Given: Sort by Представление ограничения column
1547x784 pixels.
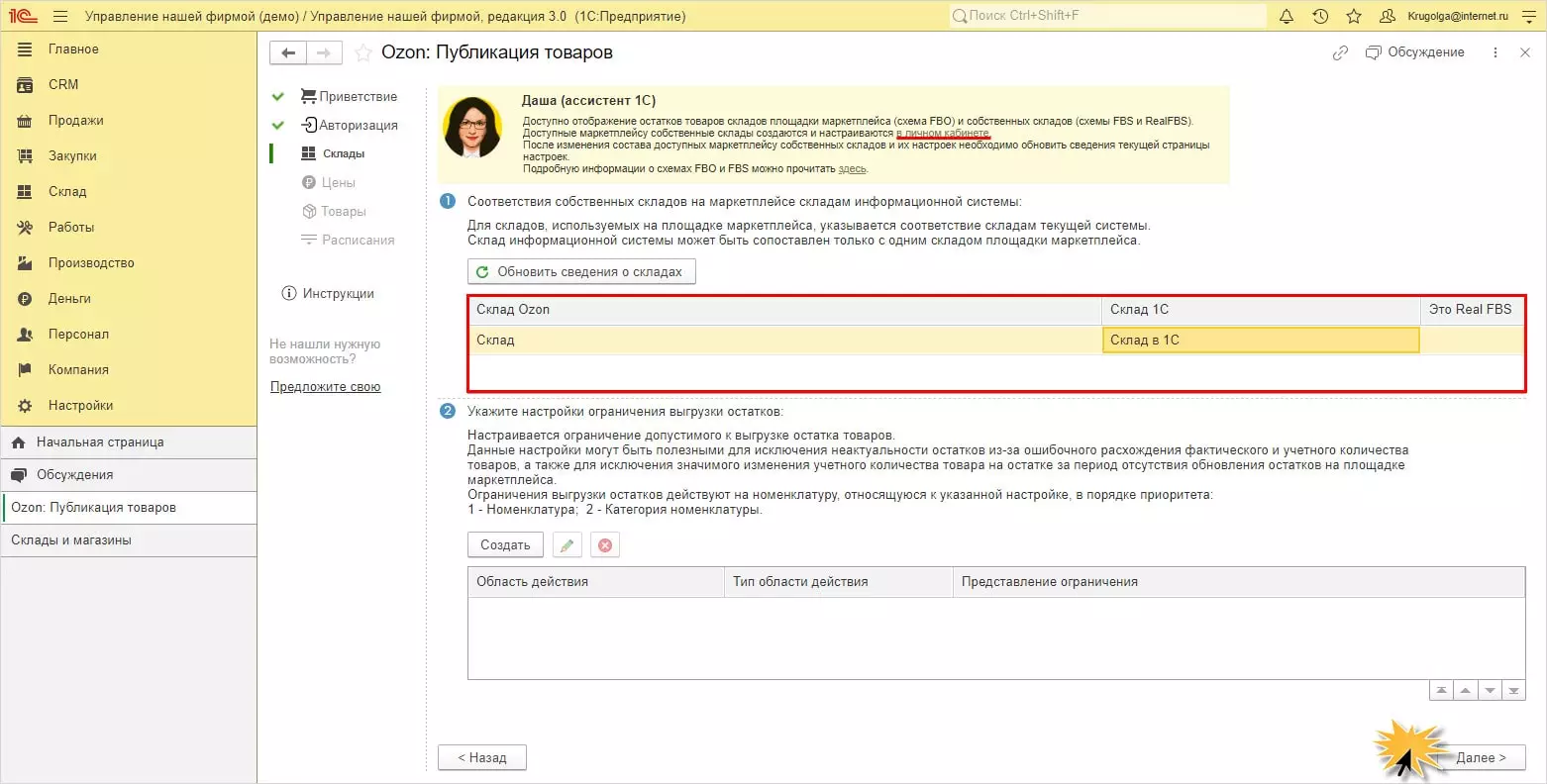Looking at the screenshot, I should tap(1238, 582).
